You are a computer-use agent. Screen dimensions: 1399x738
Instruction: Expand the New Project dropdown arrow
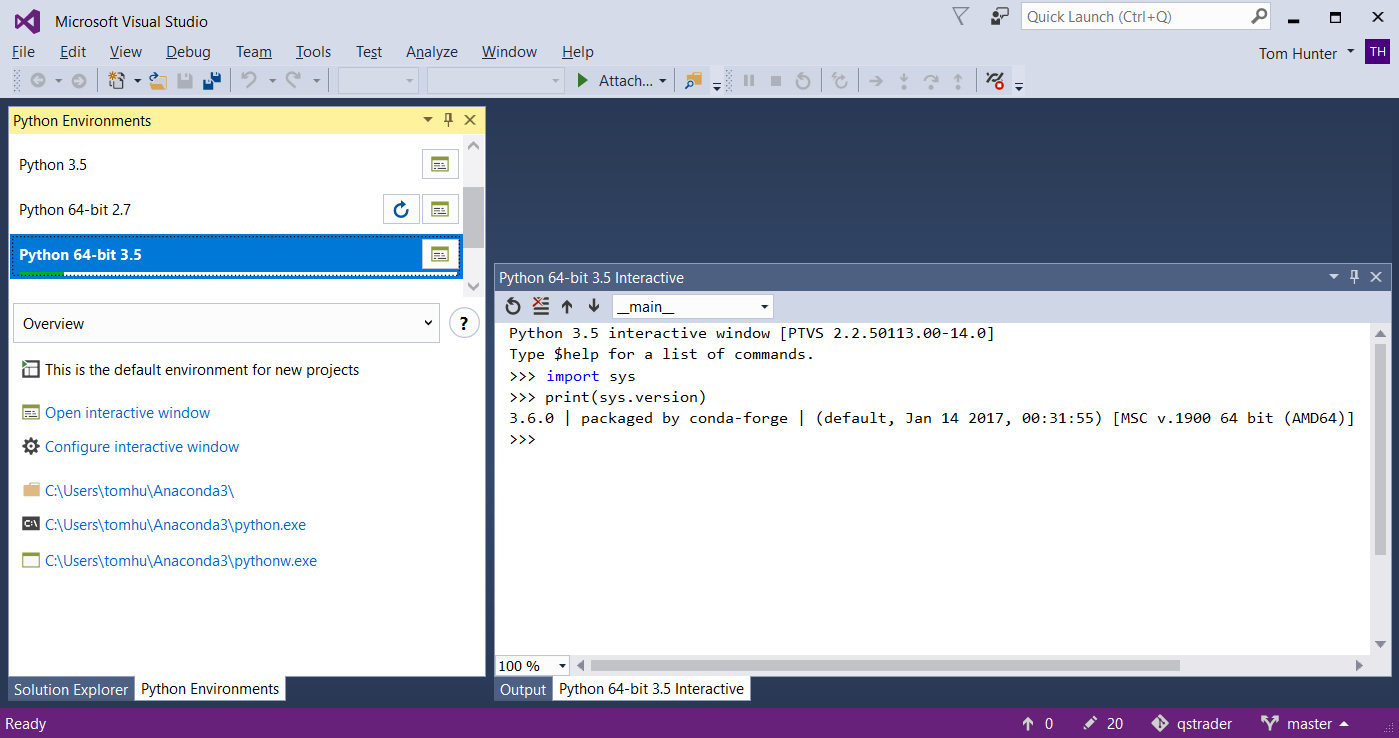[137, 81]
